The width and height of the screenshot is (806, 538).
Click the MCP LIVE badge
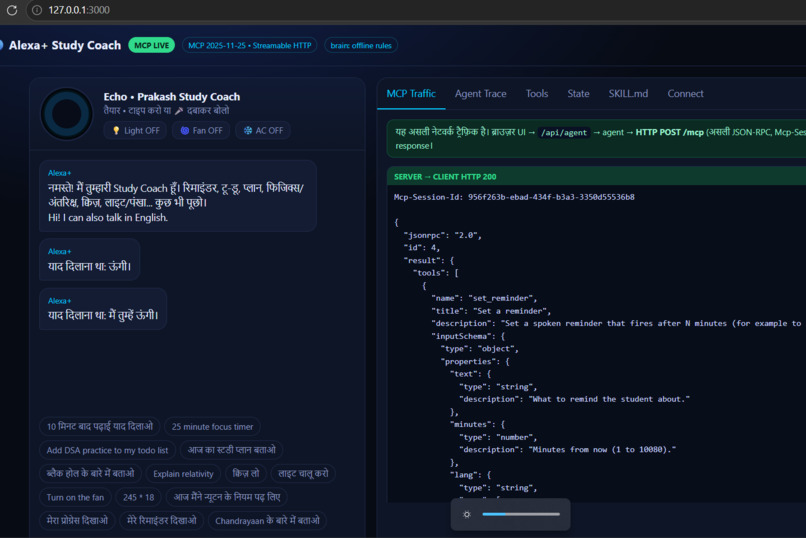(x=151, y=45)
